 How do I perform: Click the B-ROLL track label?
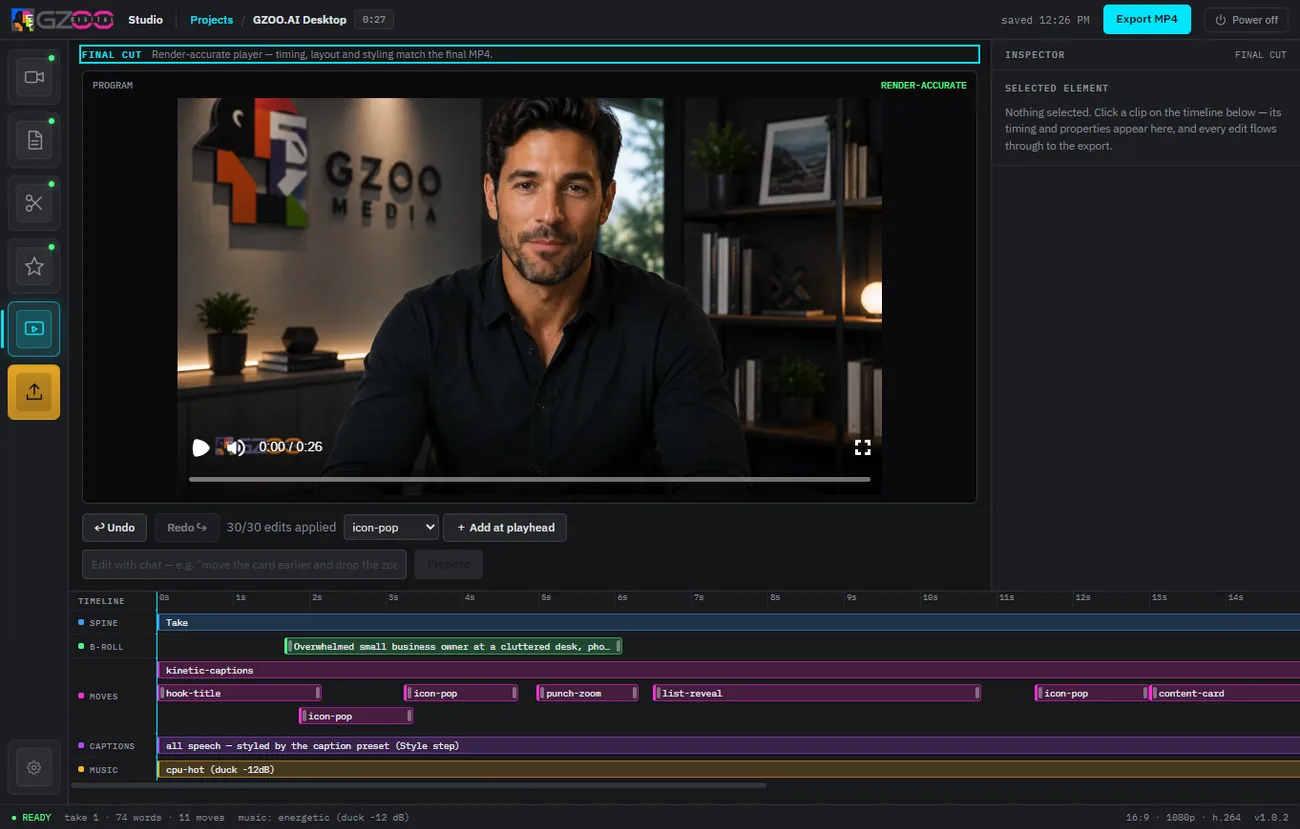(106, 647)
